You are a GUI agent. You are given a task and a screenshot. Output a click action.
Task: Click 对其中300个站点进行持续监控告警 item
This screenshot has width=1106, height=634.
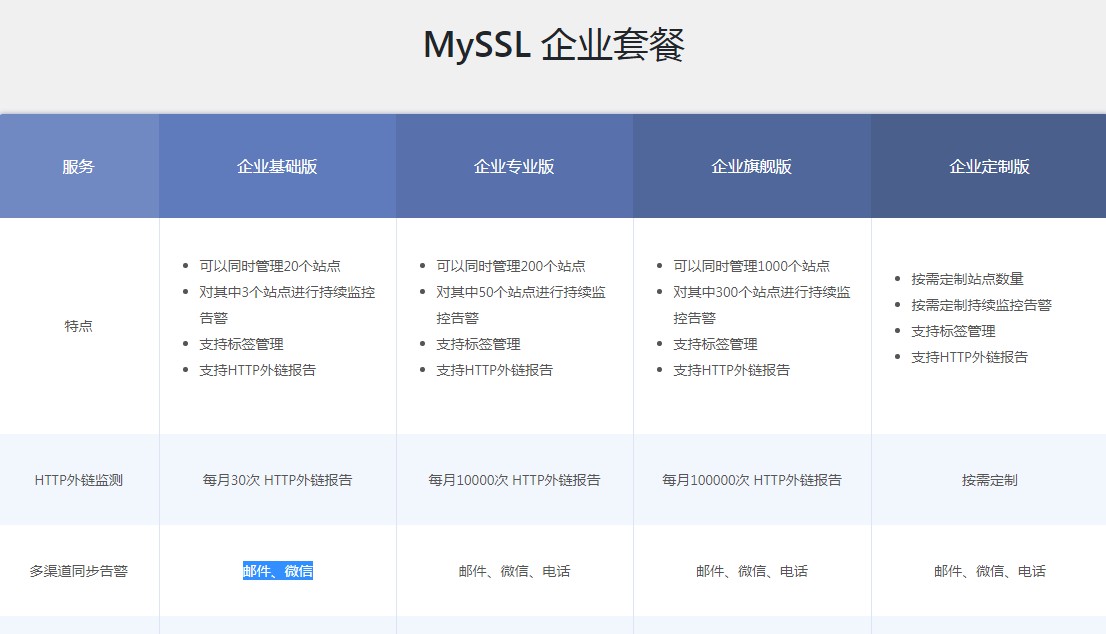762,305
